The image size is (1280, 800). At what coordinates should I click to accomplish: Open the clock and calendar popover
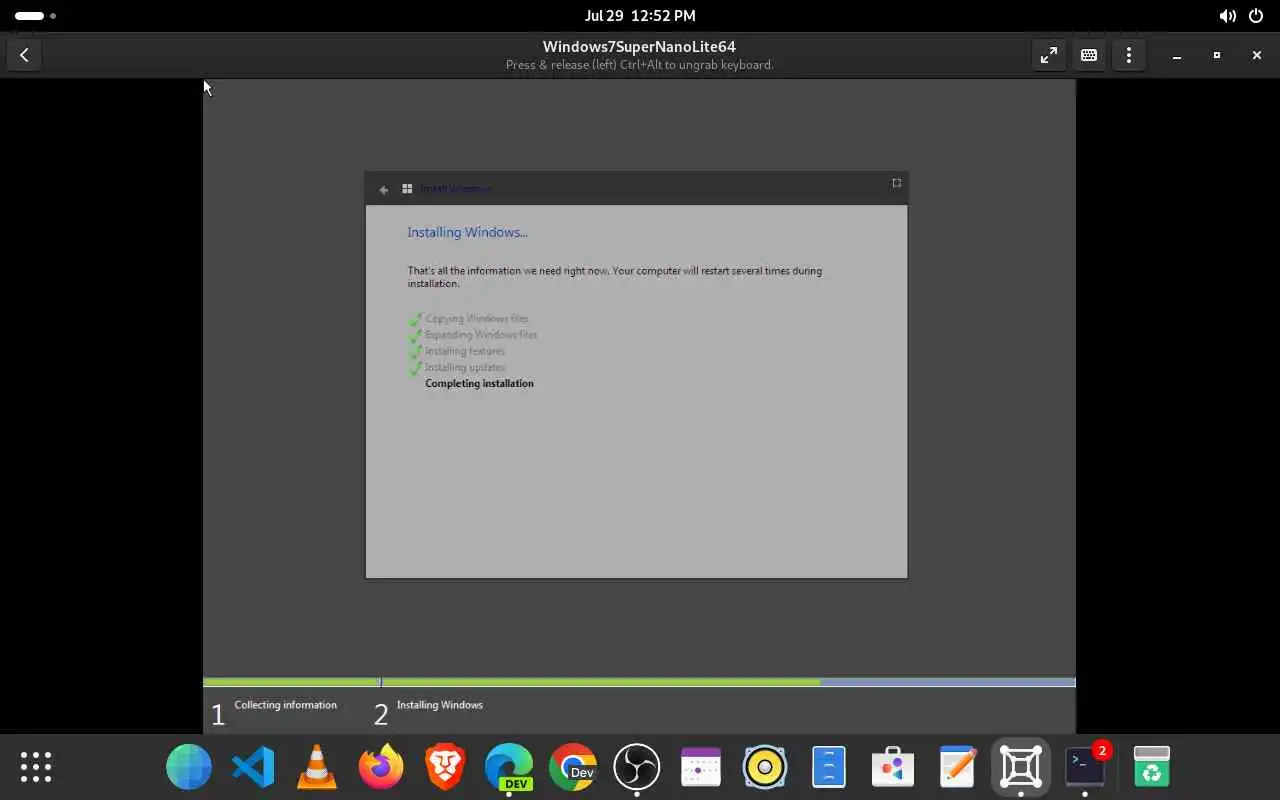pos(640,16)
